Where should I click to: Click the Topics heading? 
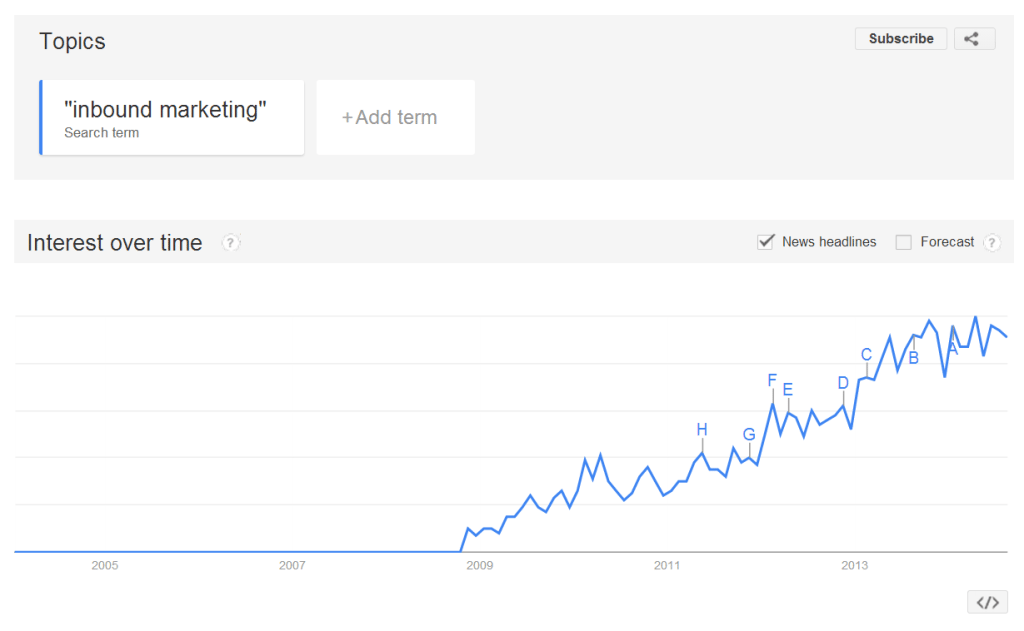coord(71,42)
